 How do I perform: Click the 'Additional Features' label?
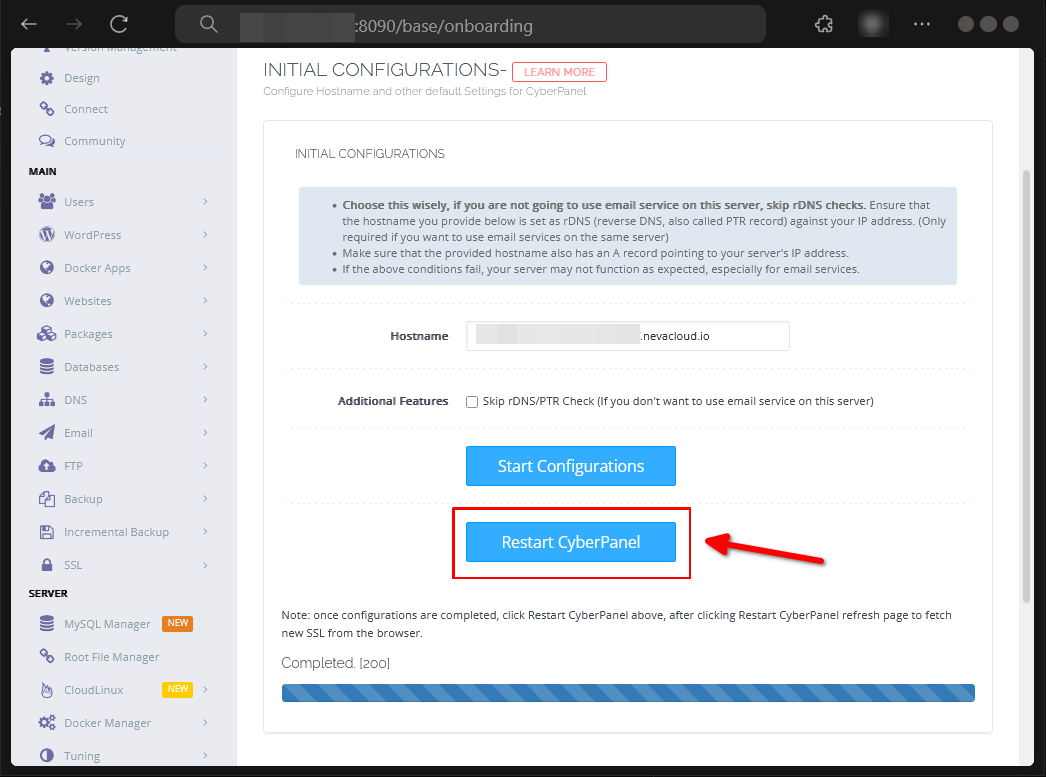click(393, 401)
